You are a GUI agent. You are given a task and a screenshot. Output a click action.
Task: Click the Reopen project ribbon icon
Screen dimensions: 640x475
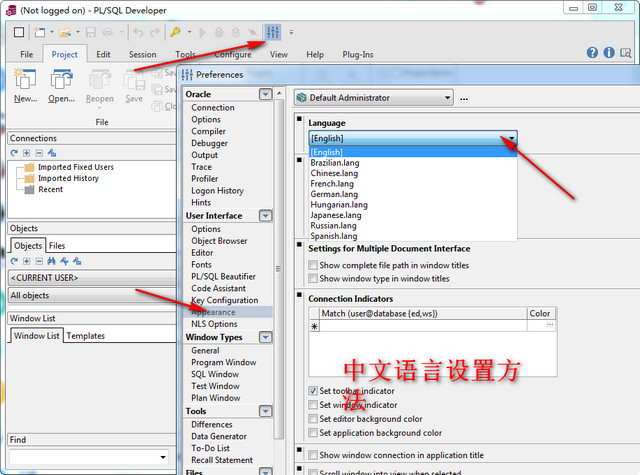click(100, 87)
